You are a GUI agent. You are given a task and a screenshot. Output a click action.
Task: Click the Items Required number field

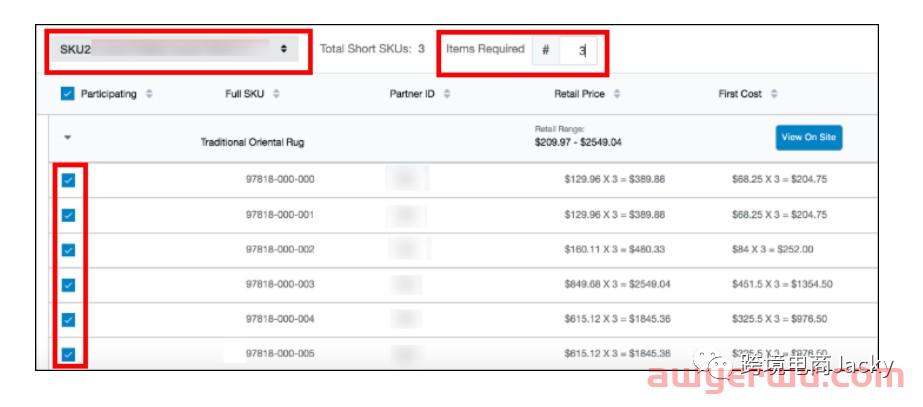(579, 50)
